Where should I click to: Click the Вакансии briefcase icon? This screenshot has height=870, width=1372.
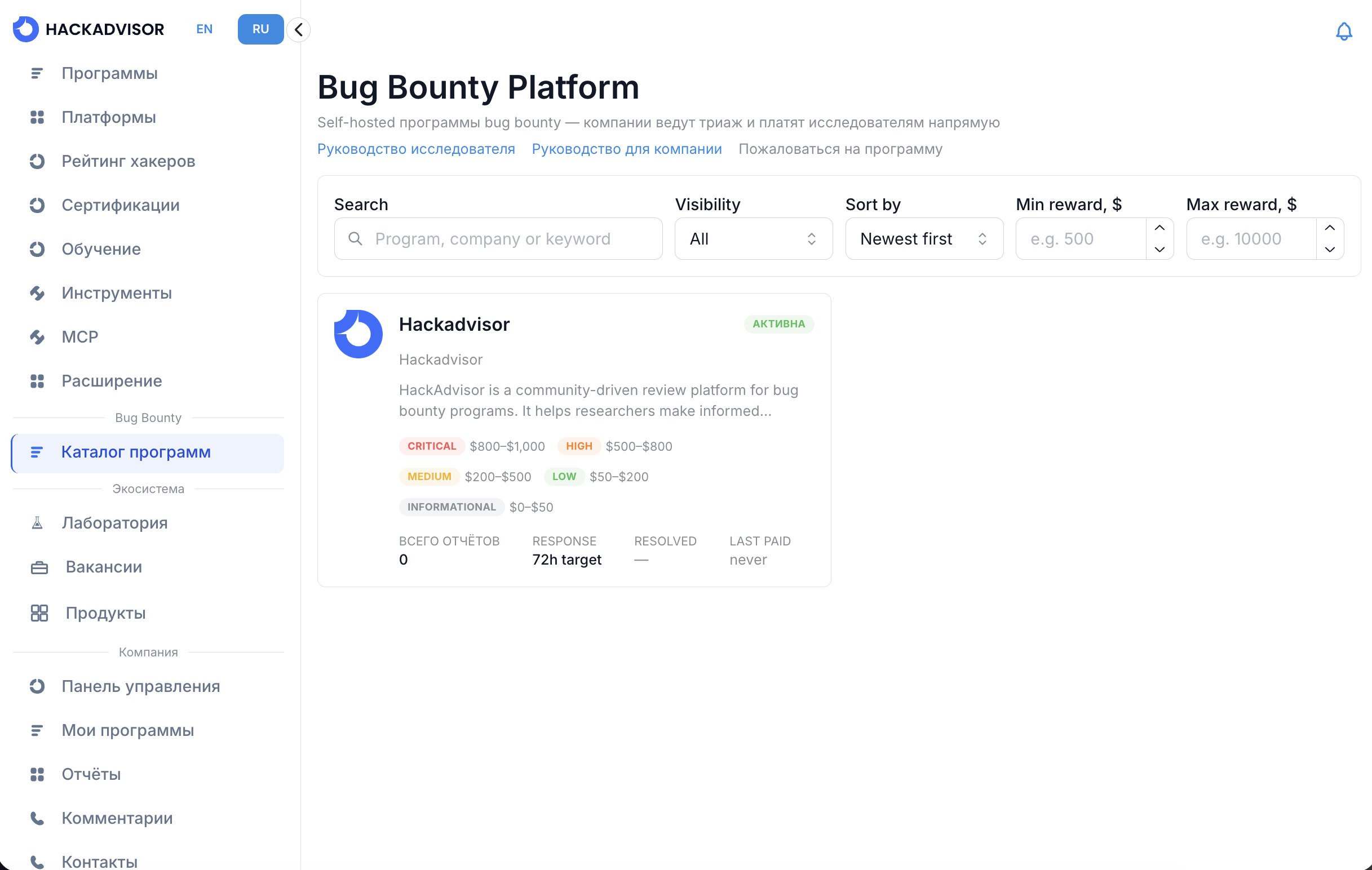point(39,567)
